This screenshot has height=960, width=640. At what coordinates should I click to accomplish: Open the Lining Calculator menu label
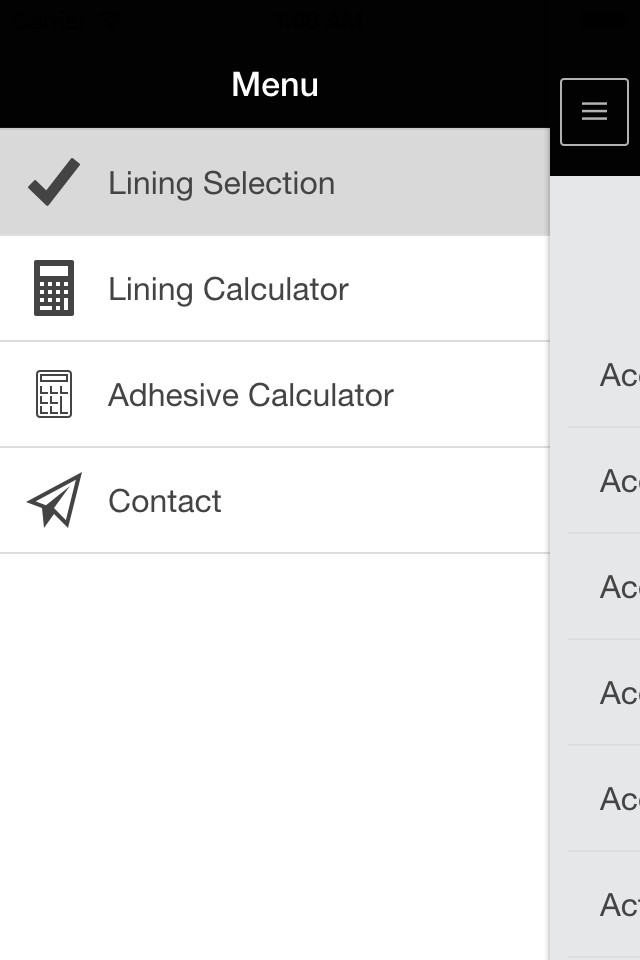coord(228,289)
